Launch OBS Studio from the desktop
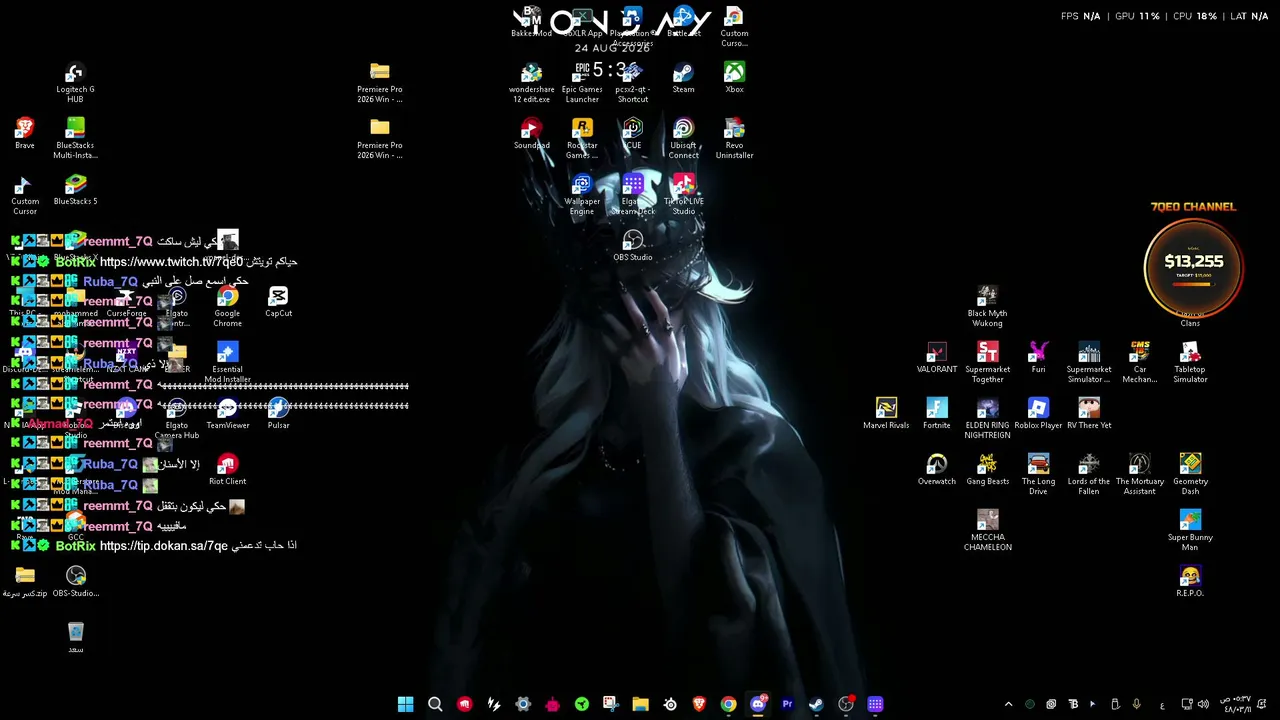The image size is (1280, 720). (x=633, y=246)
